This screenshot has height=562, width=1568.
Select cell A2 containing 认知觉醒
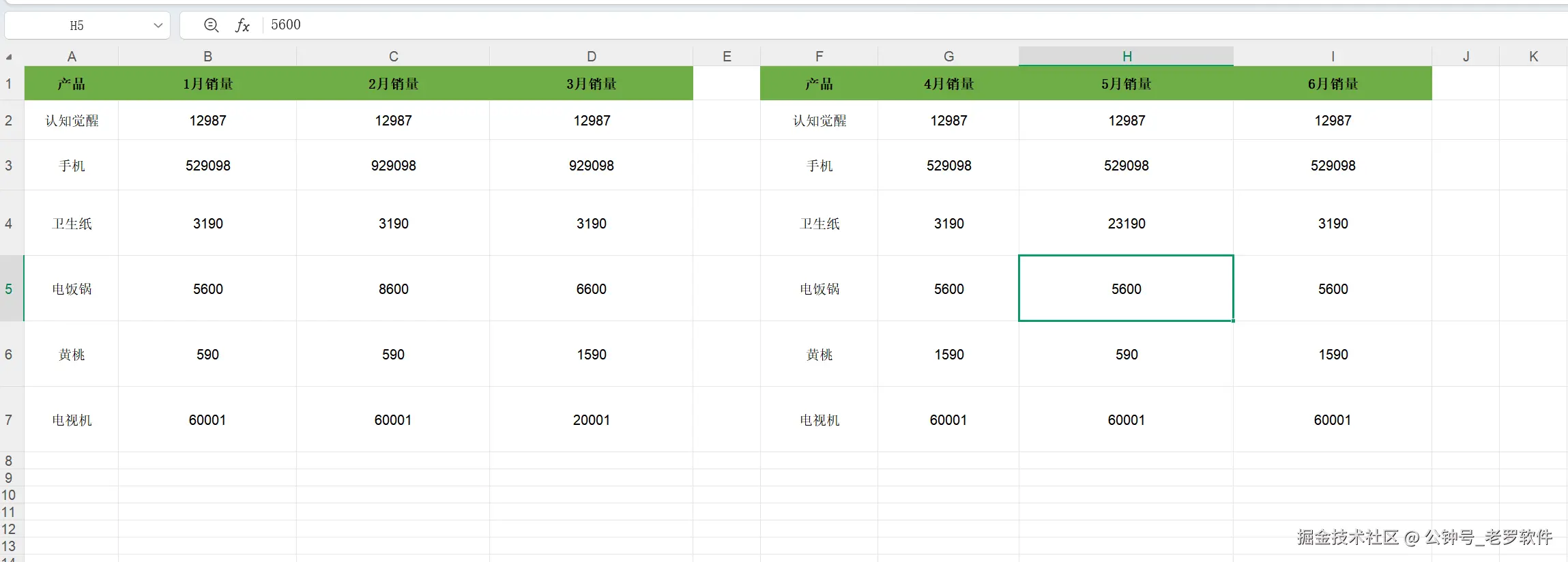tap(72, 121)
